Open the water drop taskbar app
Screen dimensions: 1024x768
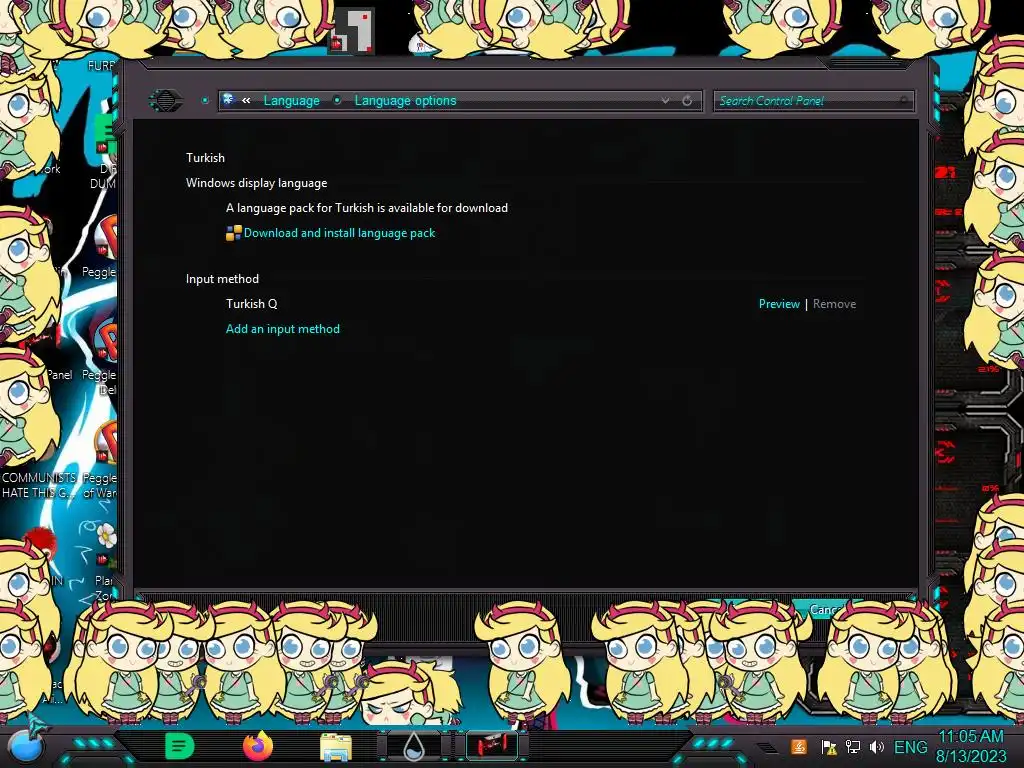(414, 746)
